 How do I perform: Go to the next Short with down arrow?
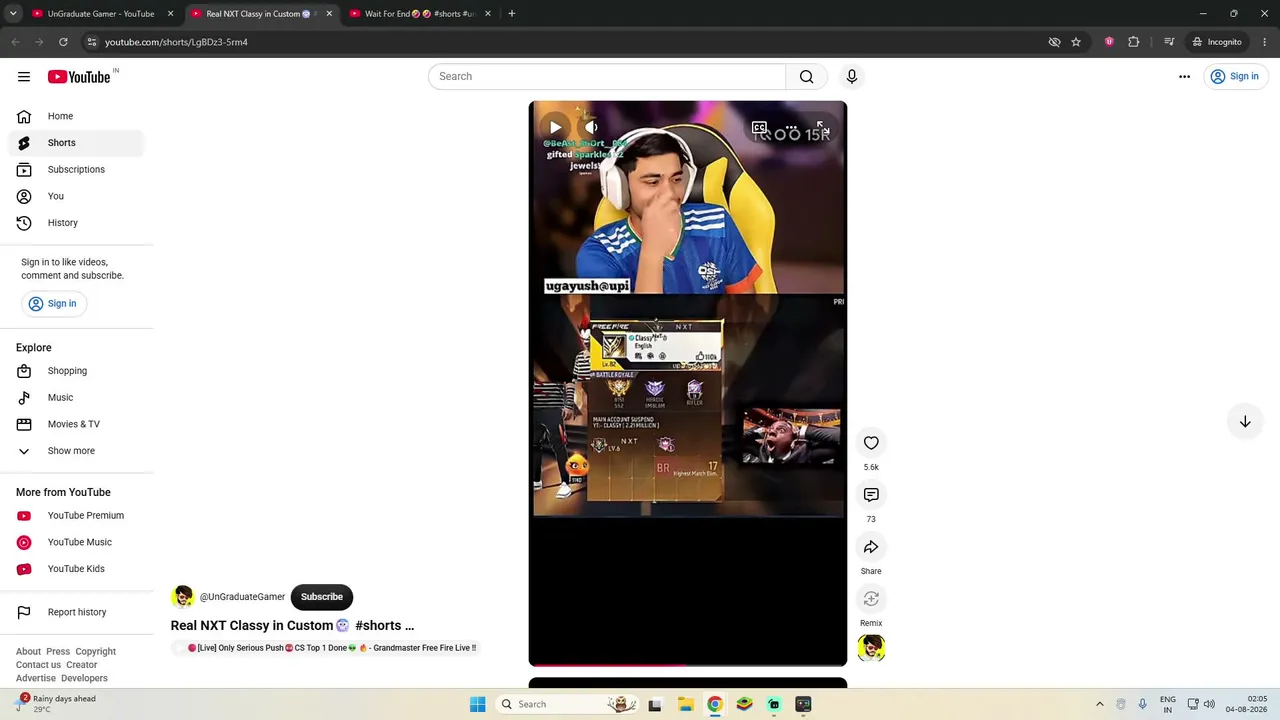pyautogui.click(x=1245, y=422)
